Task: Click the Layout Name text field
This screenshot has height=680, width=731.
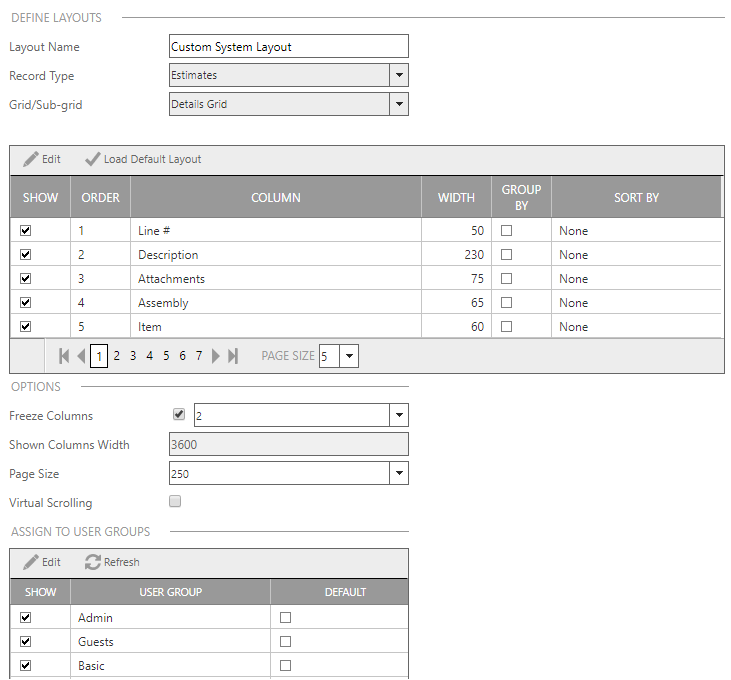Action: 289,46
